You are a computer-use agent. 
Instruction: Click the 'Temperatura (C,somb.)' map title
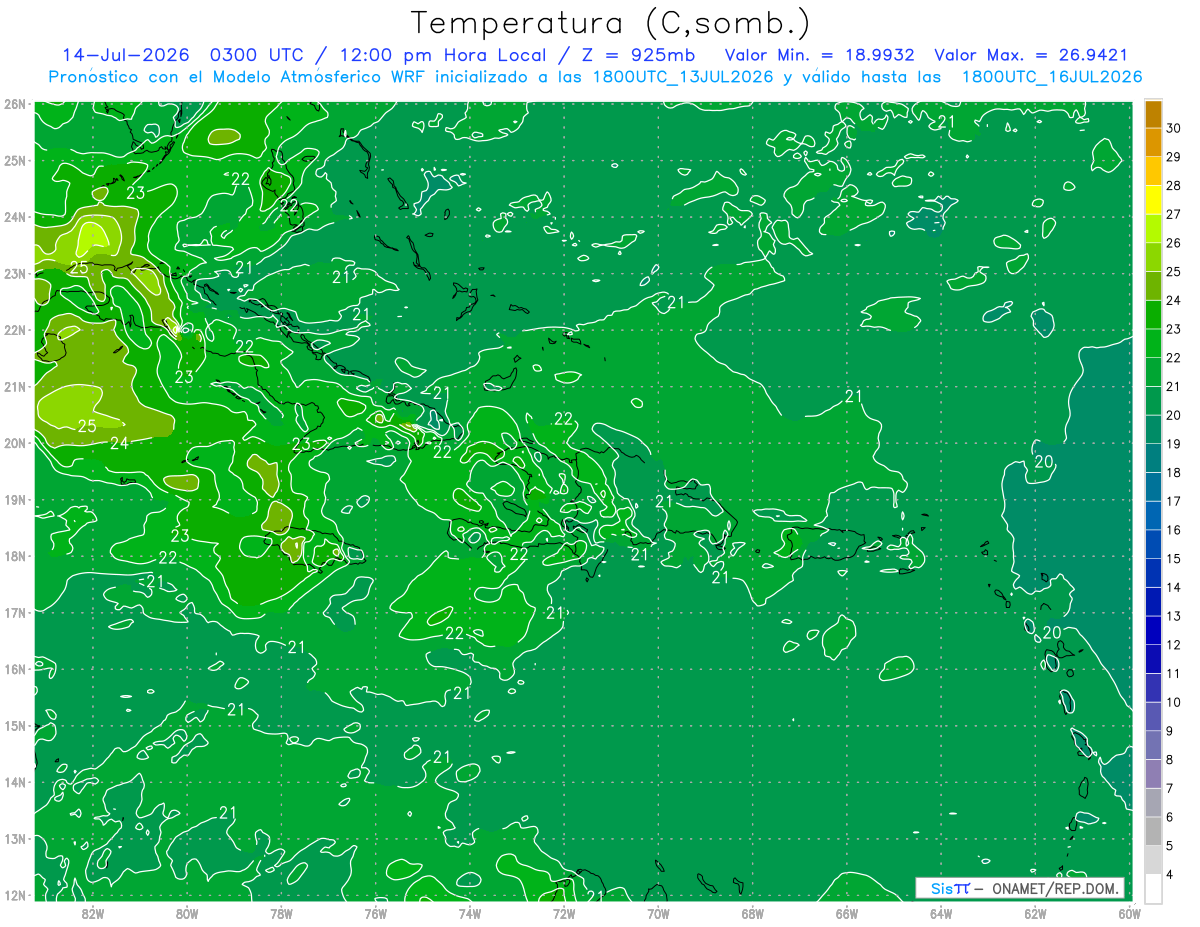611,23
